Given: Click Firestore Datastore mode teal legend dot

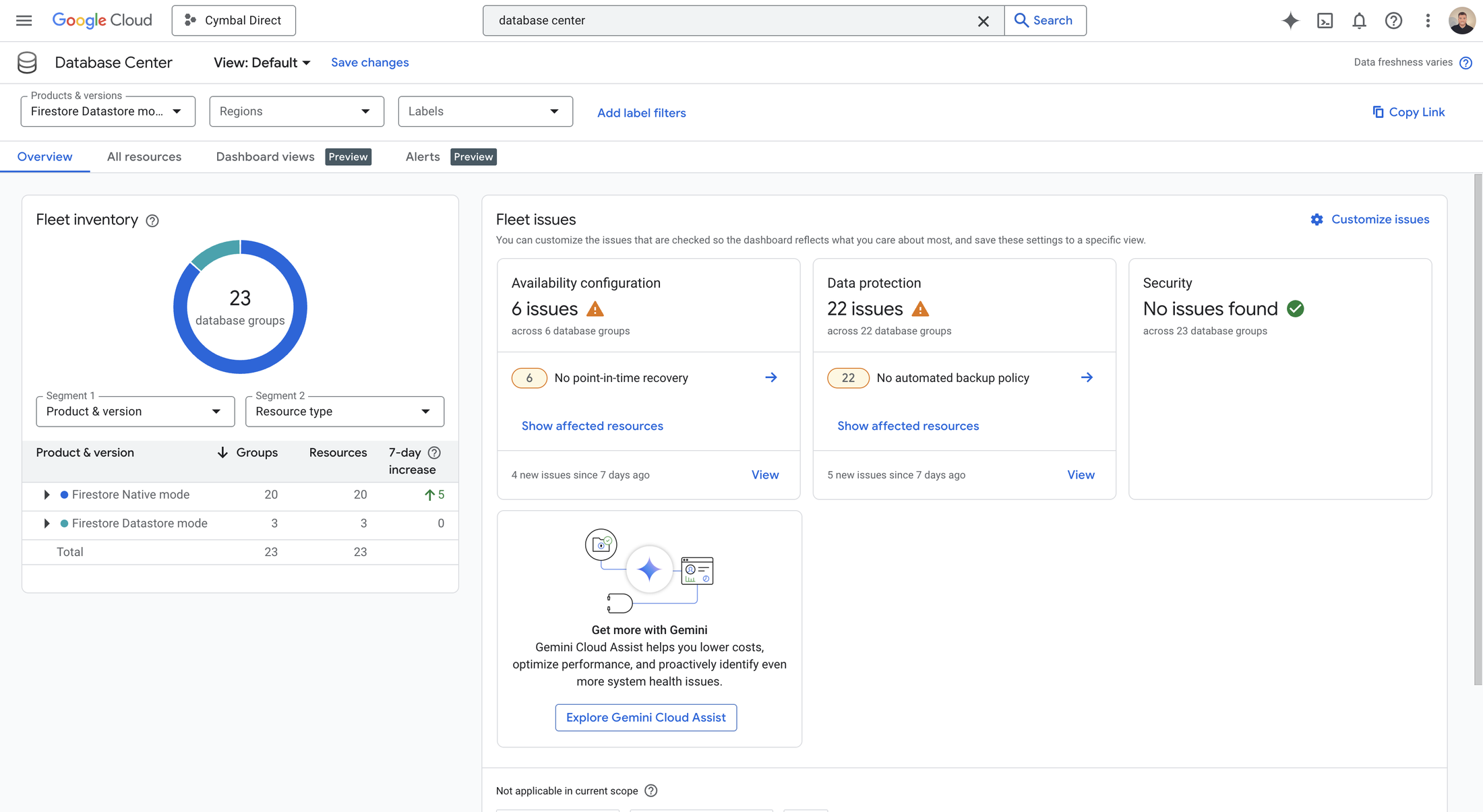Looking at the screenshot, I should (x=65, y=524).
